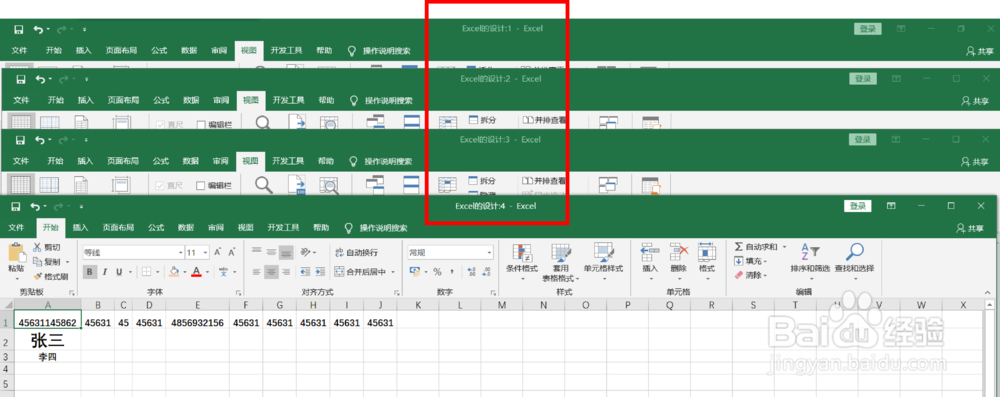The width and height of the screenshot is (1000, 397).
Task: Select center align icon
Action: [271, 272]
